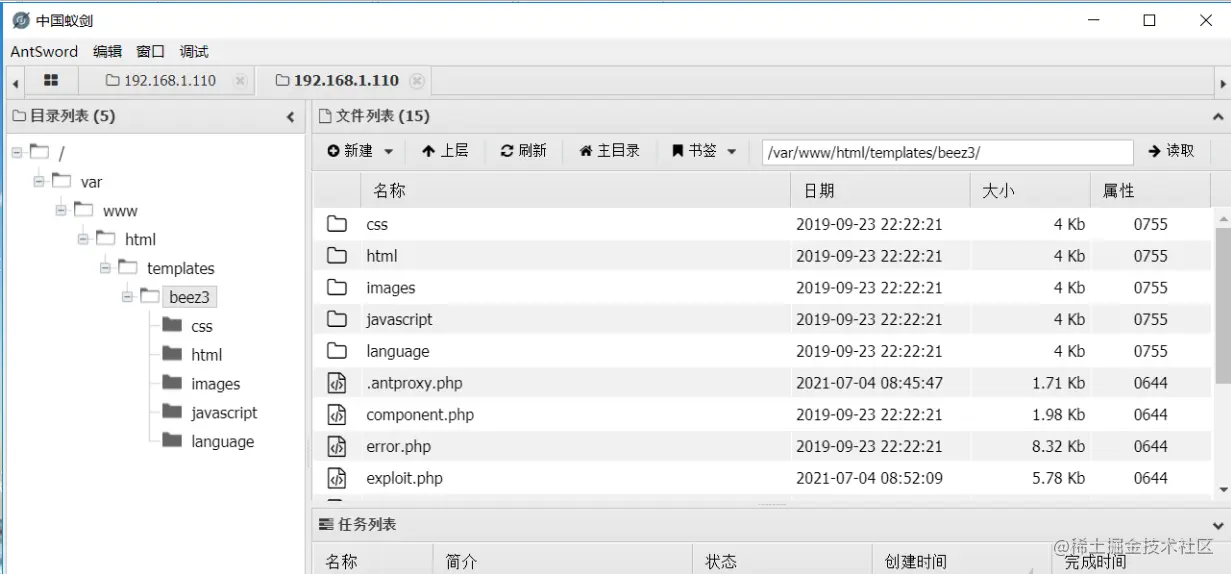
Task: Close the first 192.168.1.110 tab
Action: (x=240, y=81)
